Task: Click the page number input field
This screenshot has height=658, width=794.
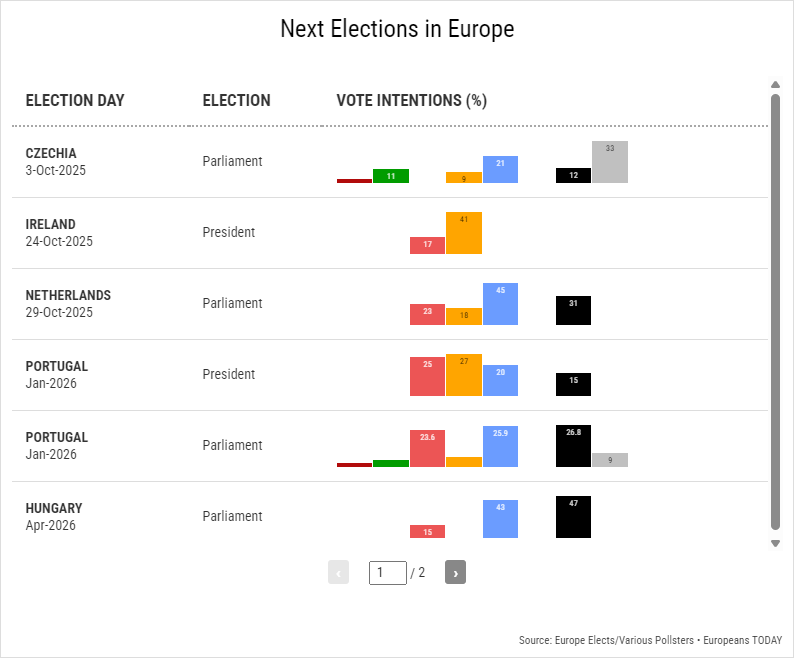Action: (x=387, y=573)
